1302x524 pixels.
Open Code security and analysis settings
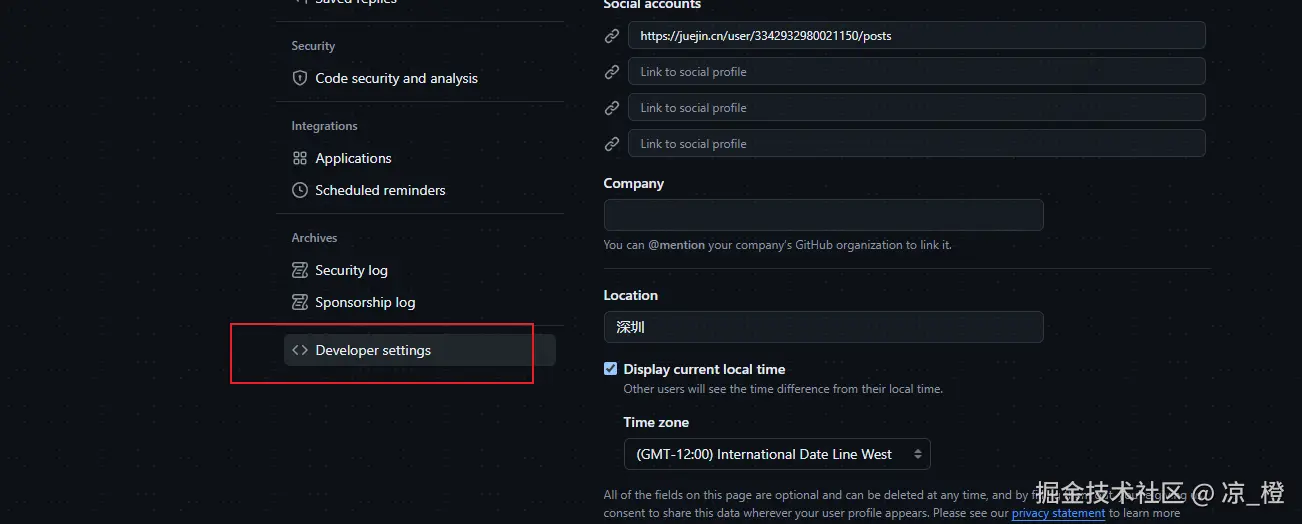coord(396,78)
